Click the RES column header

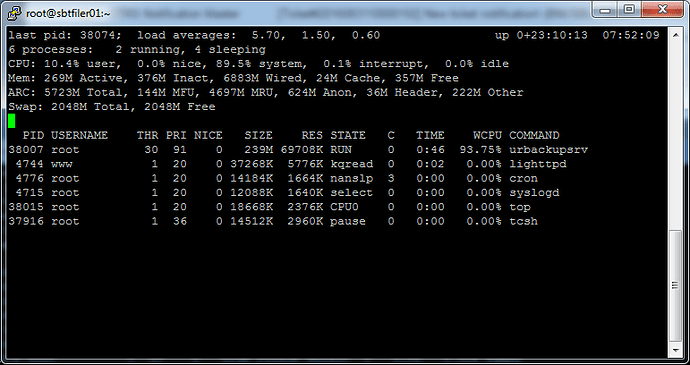point(312,135)
